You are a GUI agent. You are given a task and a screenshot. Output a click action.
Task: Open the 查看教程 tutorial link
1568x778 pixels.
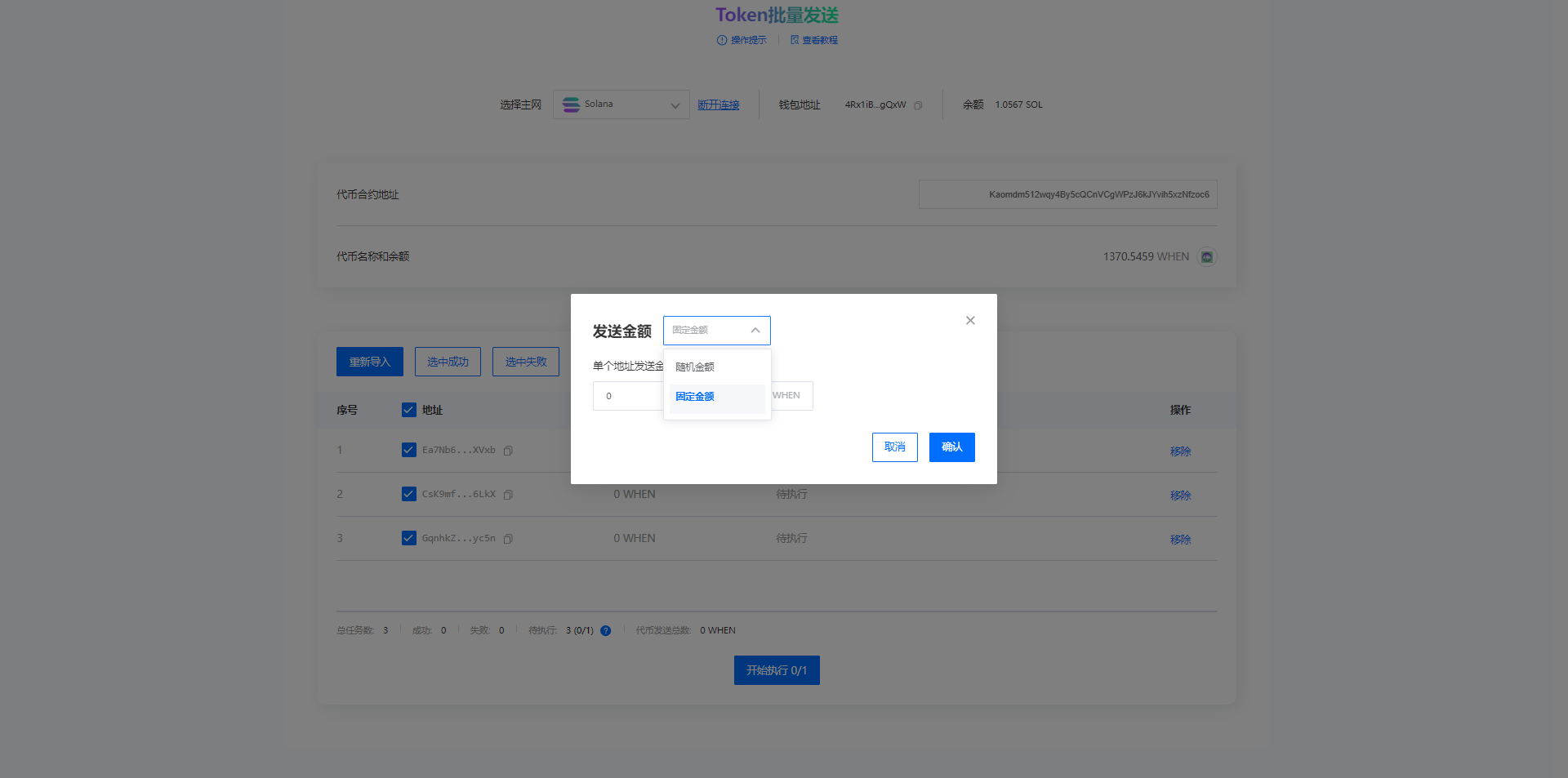(813, 40)
